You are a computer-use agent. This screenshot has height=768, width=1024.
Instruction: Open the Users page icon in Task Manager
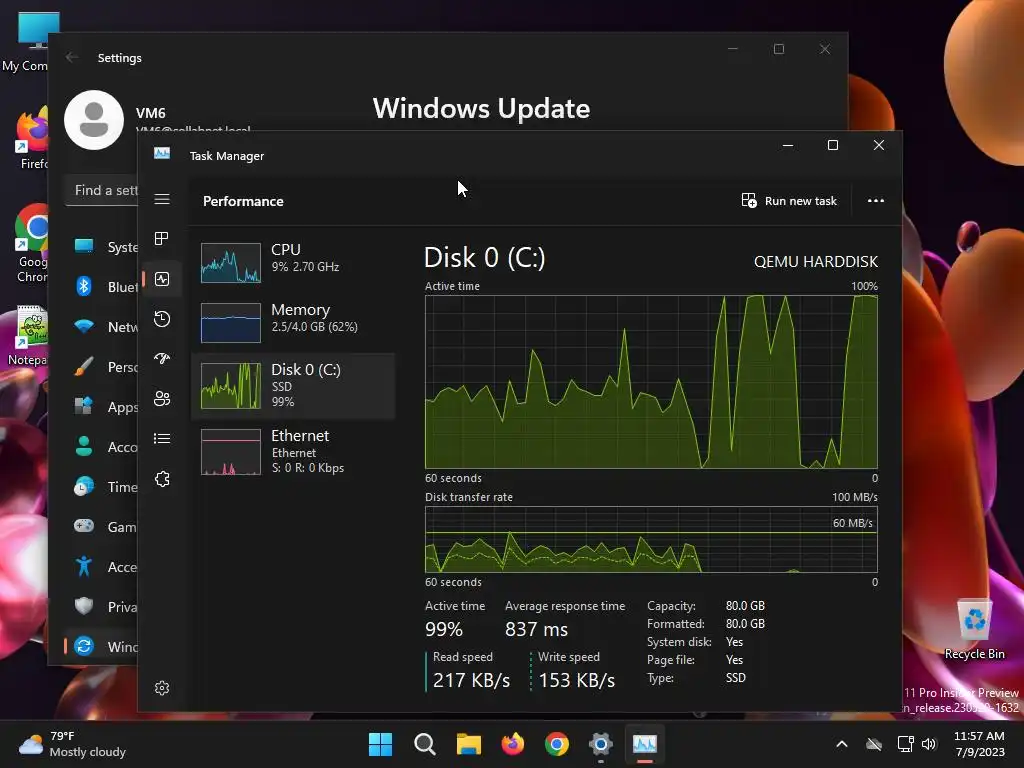pos(162,398)
